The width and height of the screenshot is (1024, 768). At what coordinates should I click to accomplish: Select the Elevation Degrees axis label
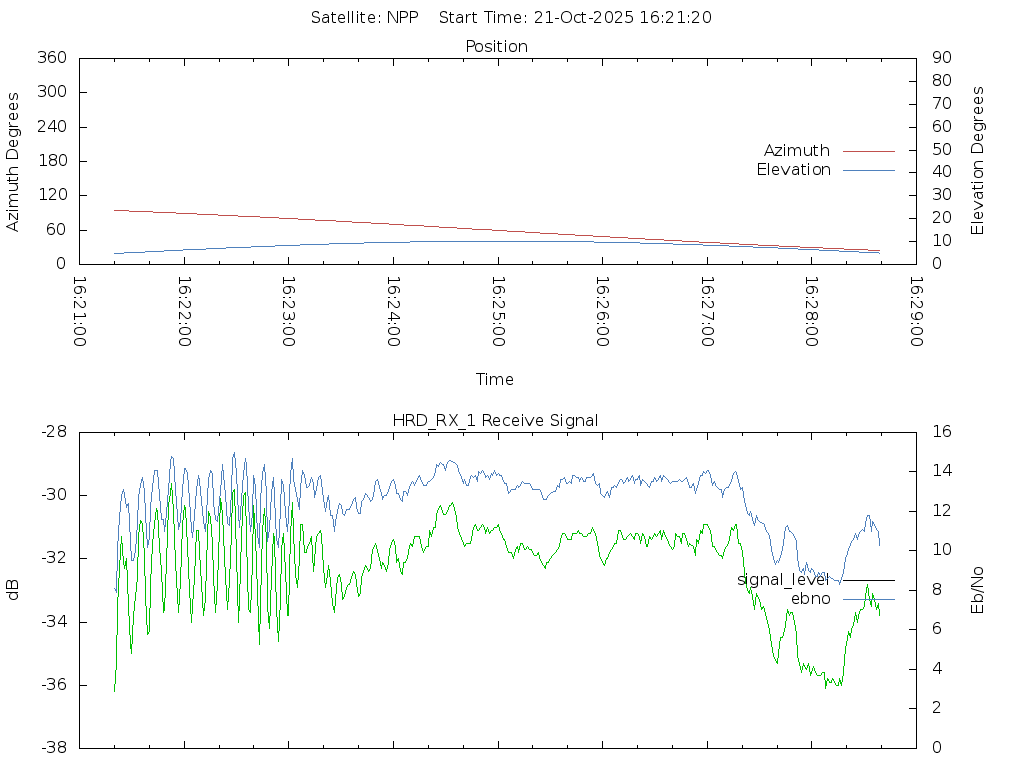pos(978,161)
